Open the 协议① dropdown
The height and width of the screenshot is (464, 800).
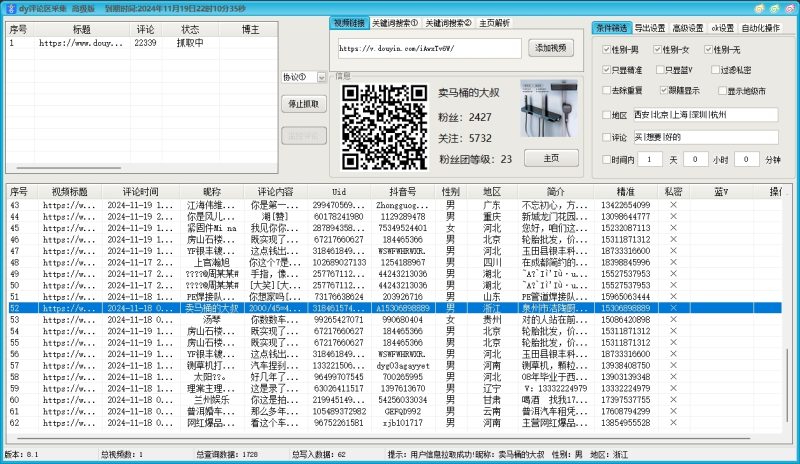321,77
